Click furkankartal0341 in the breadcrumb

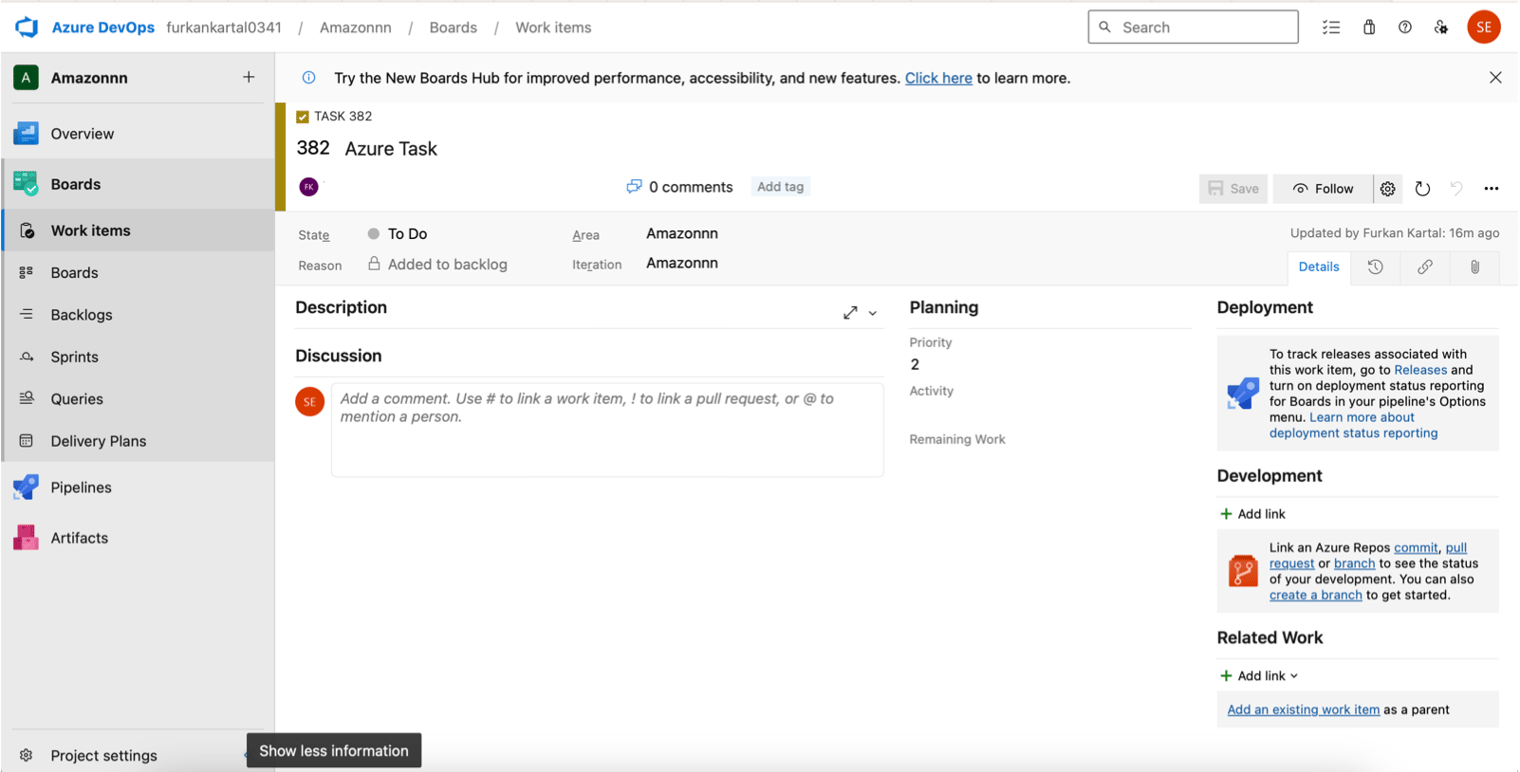[x=224, y=27]
